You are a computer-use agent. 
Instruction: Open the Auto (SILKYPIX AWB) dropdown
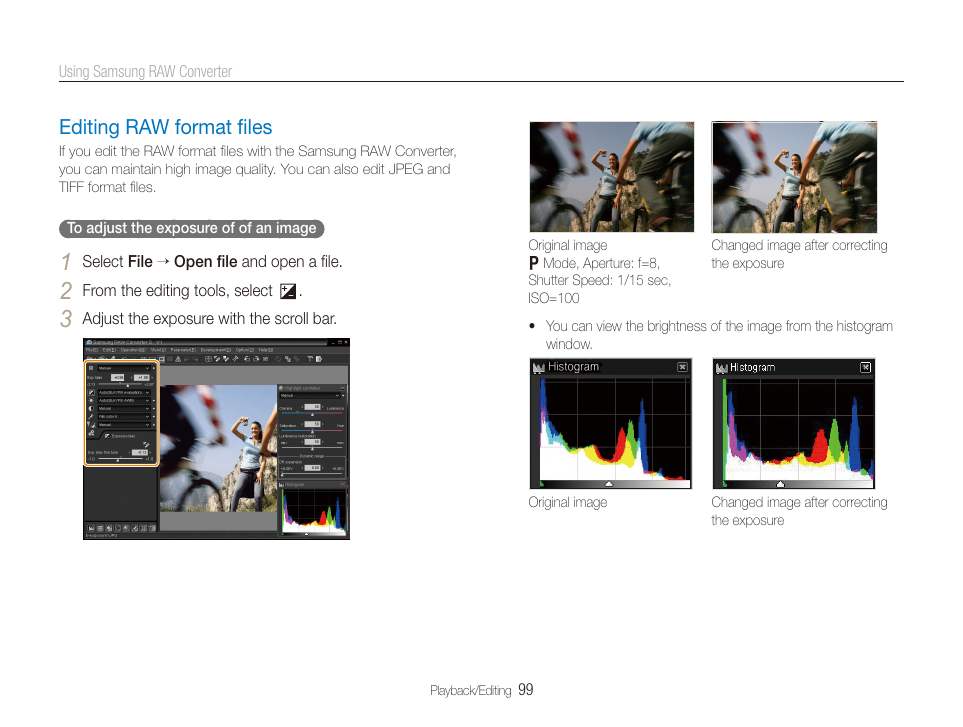click(124, 400)
